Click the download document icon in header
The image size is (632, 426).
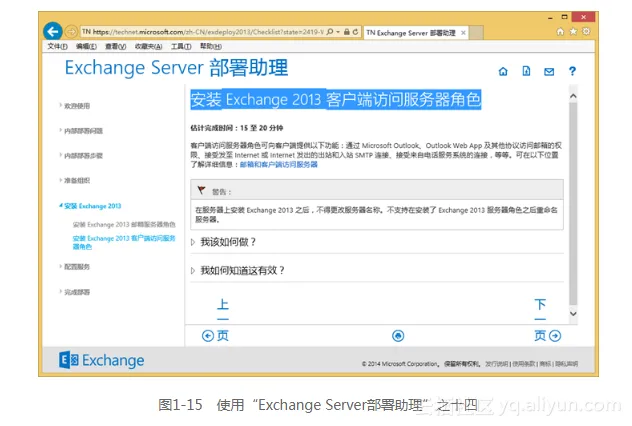[x=526, y=72]
